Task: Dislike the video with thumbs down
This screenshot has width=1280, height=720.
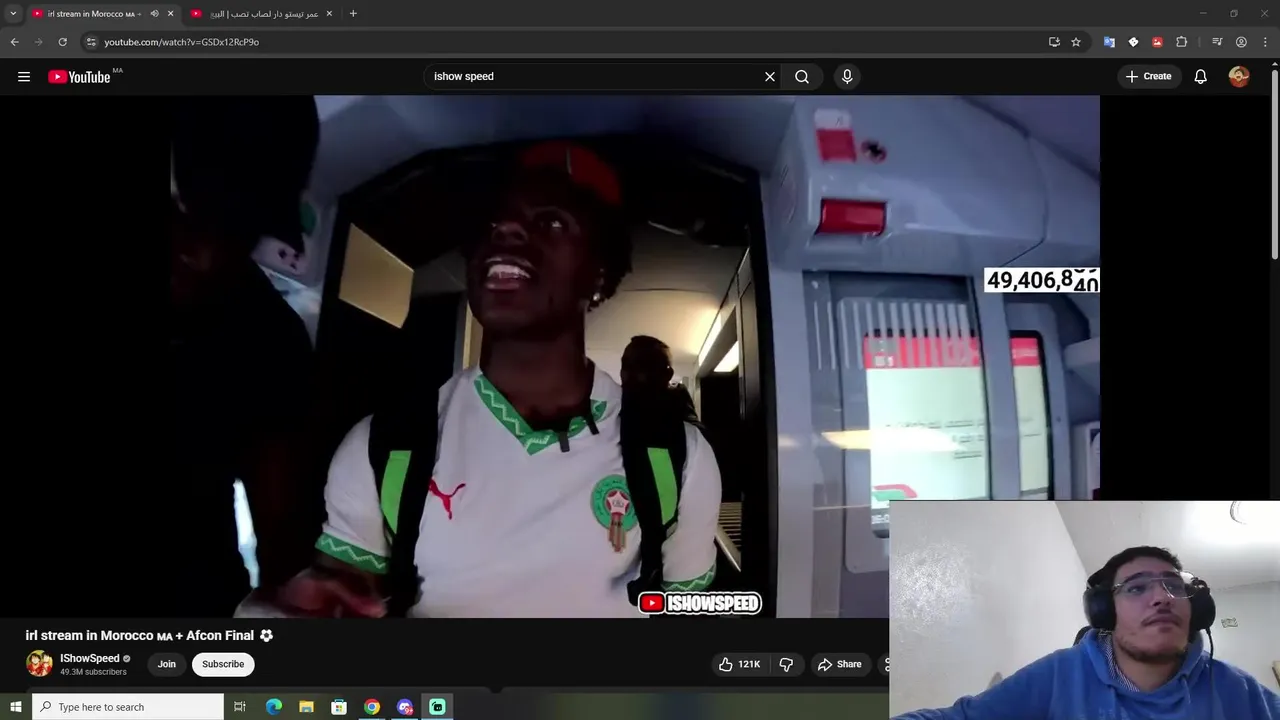Action: [786, 664]
